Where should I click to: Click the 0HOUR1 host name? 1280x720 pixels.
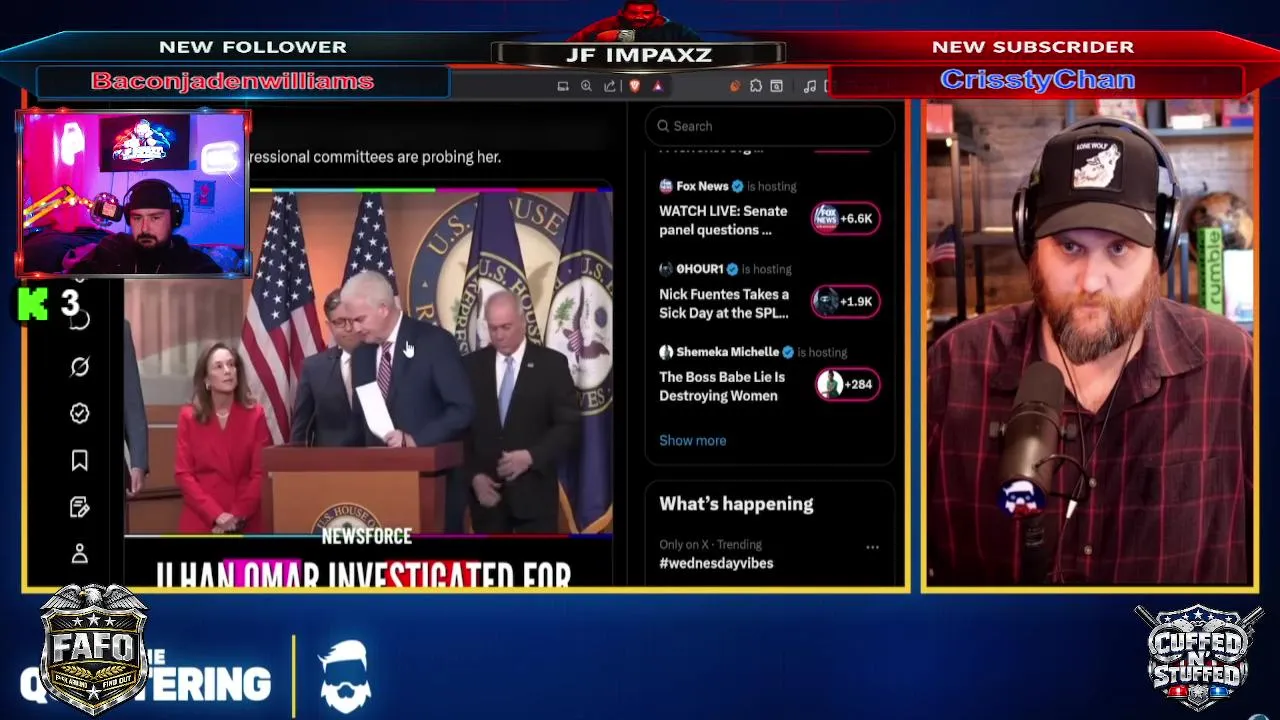click(700, 269)
